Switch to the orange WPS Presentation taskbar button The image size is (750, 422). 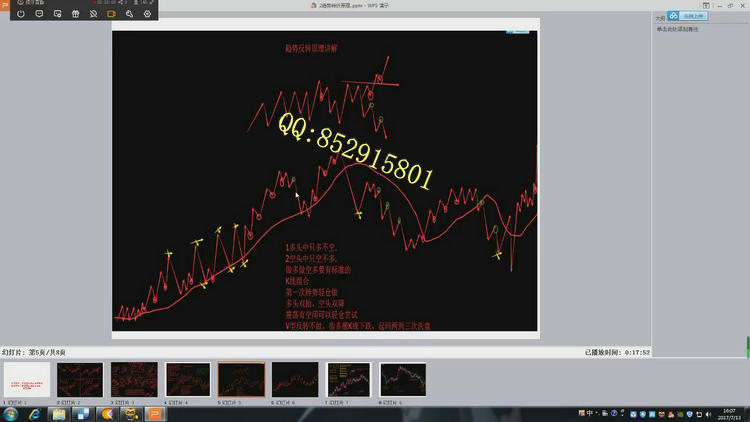155,413
